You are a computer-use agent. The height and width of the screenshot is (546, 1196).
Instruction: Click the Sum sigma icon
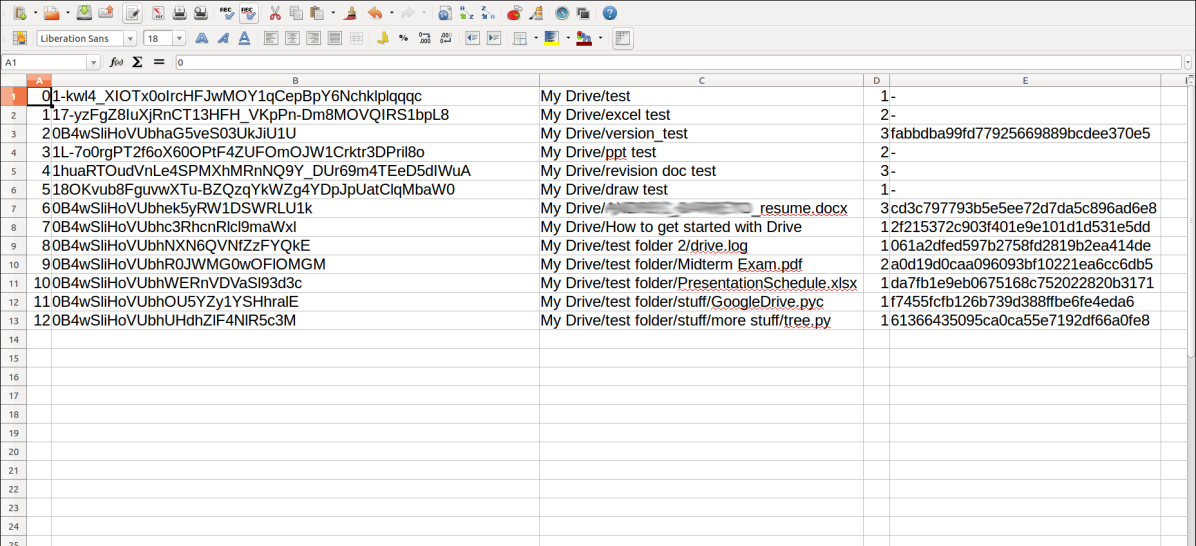[138, 62]
